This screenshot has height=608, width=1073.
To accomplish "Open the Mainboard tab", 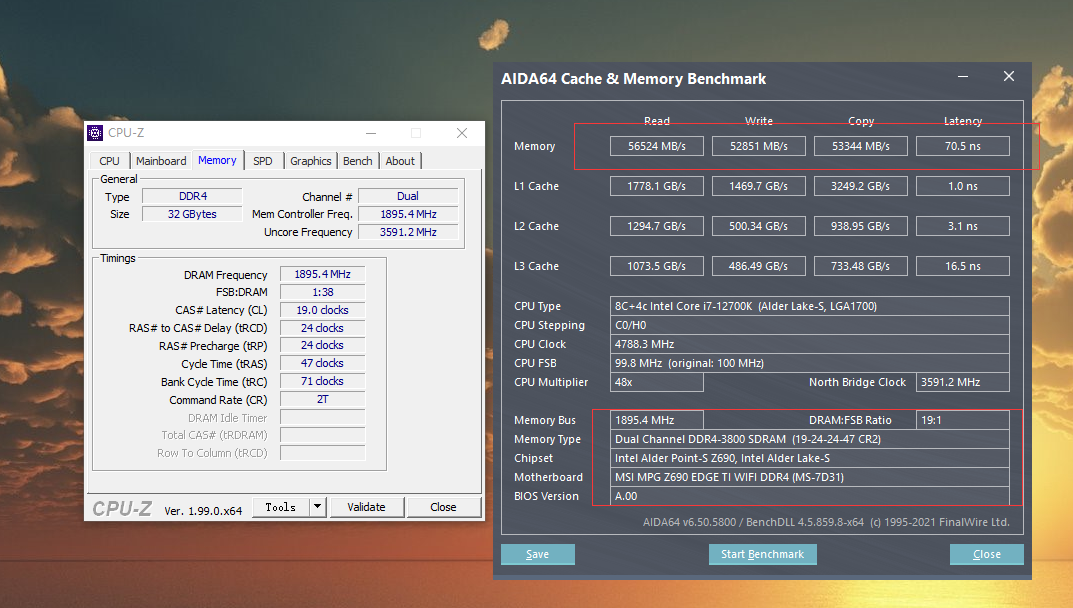I will pos(161,161).
